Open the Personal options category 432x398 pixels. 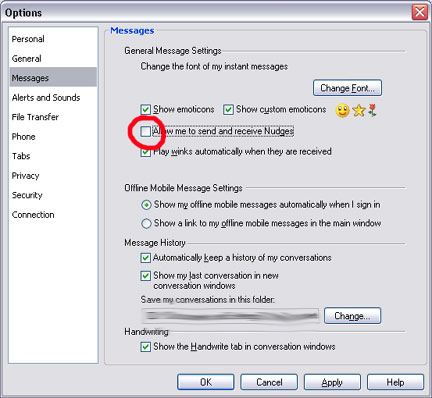point(28,39)
